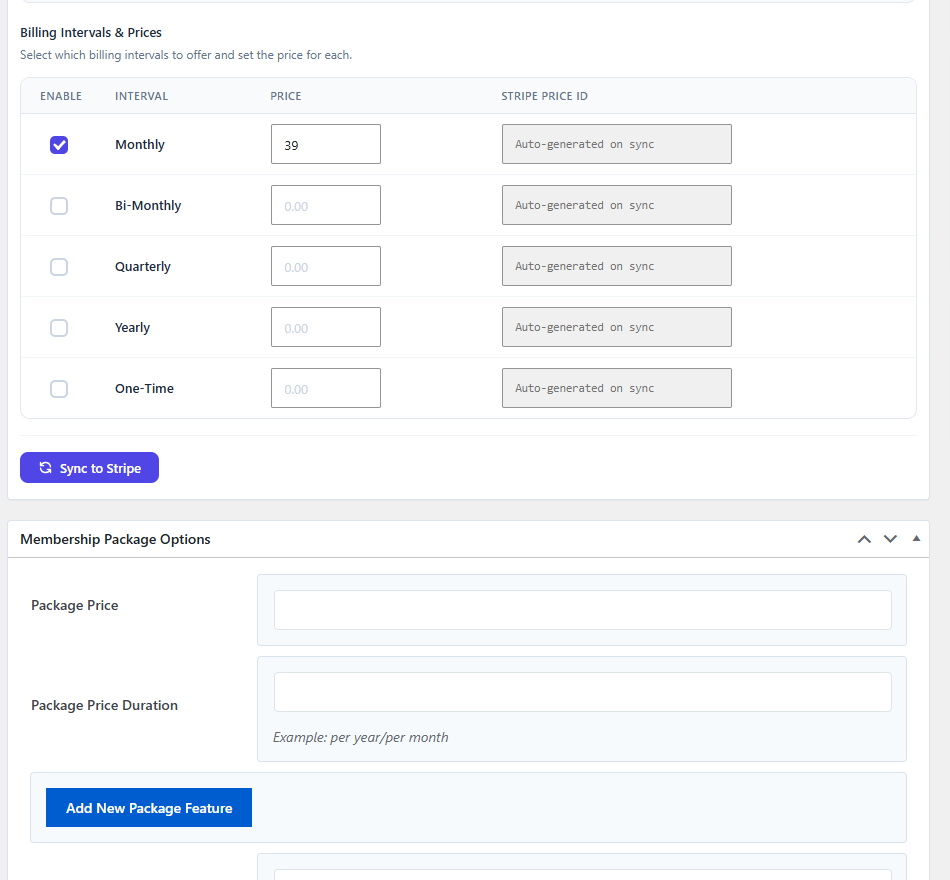Click the STRIPE PRICE ID column header
The height and width of the screenshot is (880, 950).
pyautogui.click(x=544, y=96)
